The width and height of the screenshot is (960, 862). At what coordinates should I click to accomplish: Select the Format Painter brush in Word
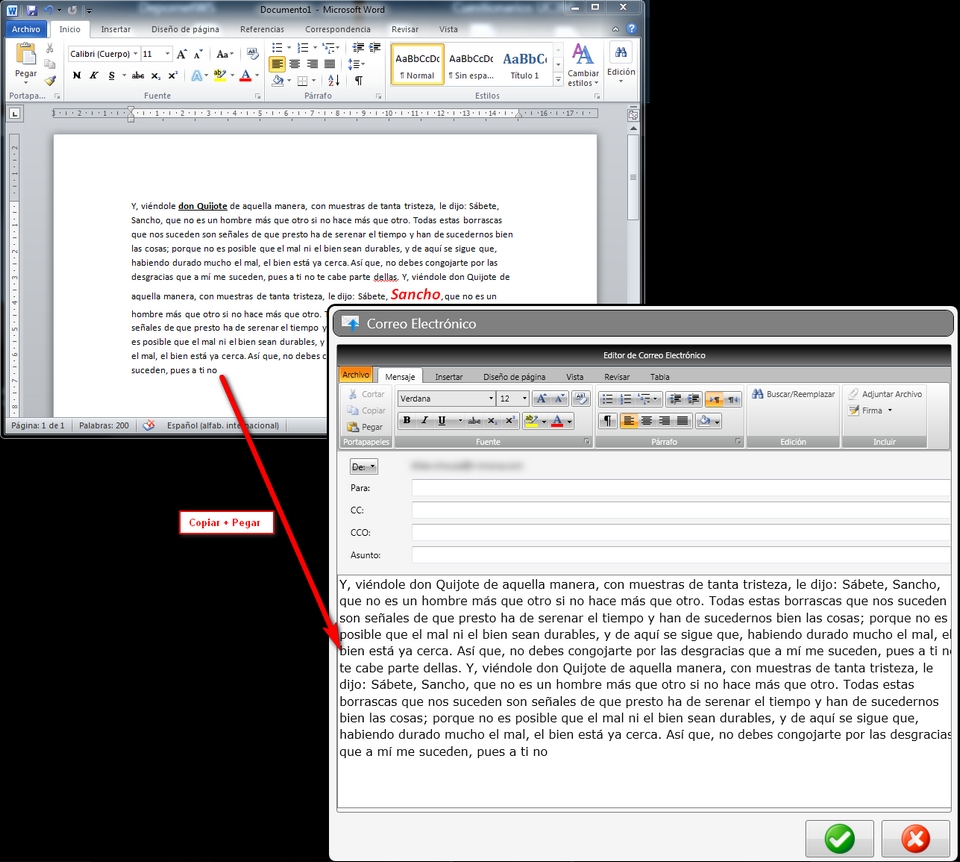coord(50,80)
